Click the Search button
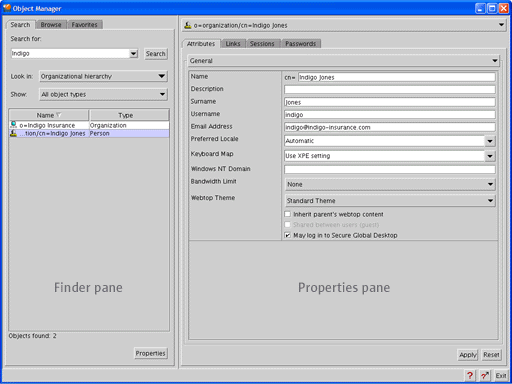 pos(156,54)
